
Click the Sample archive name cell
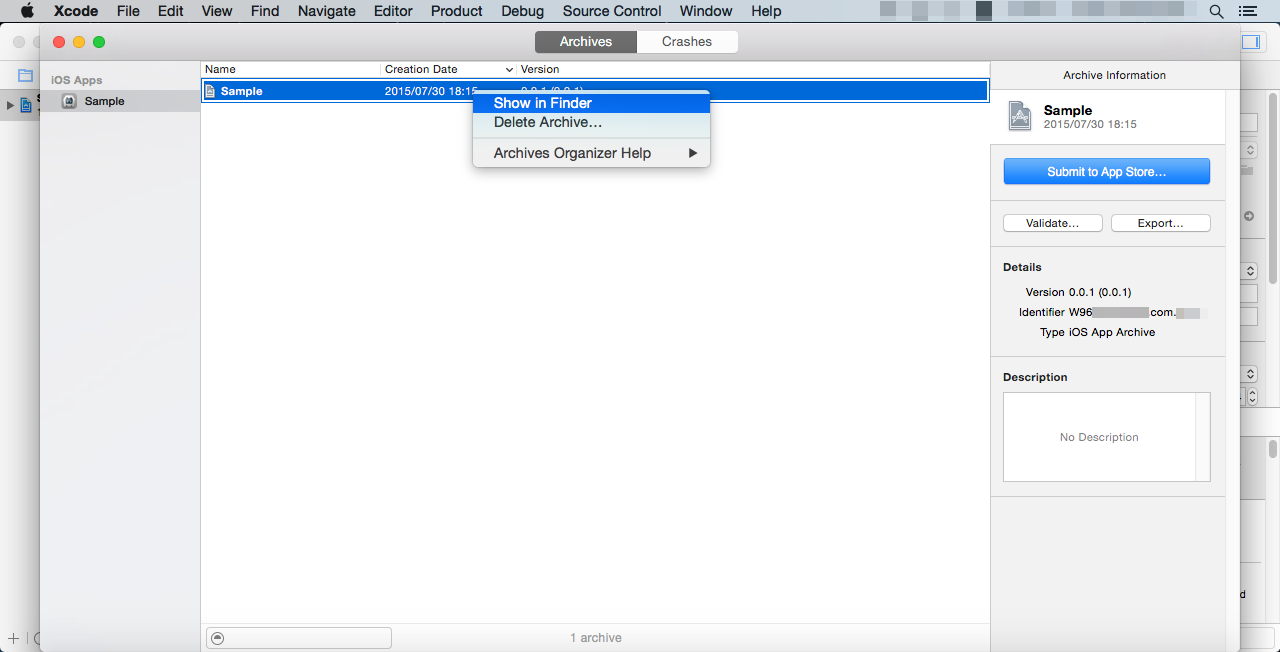tap(241, 91)
